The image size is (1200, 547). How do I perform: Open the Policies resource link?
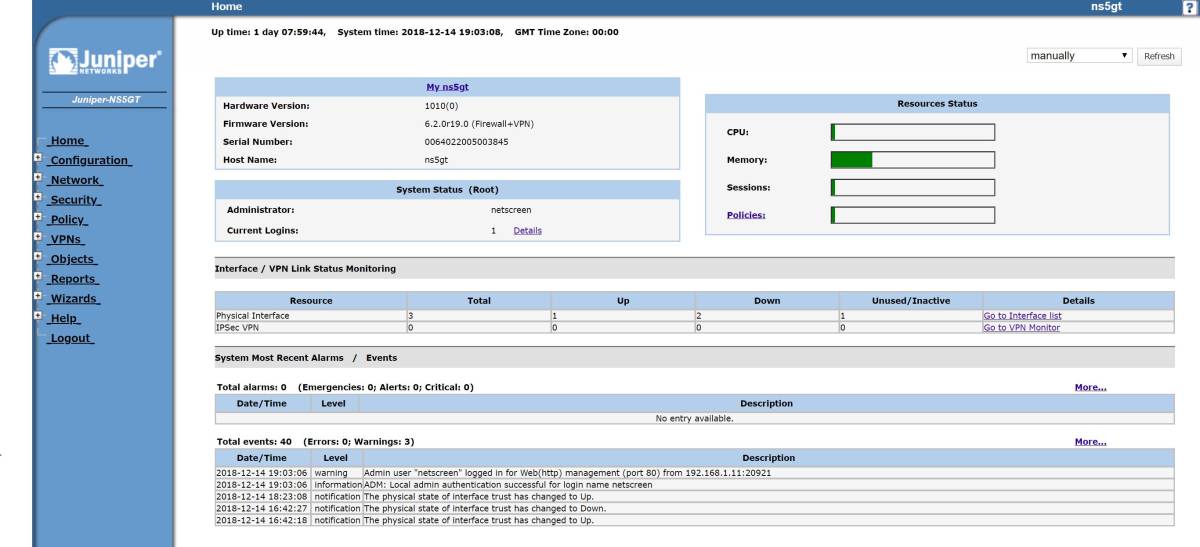tap(746, 214)
